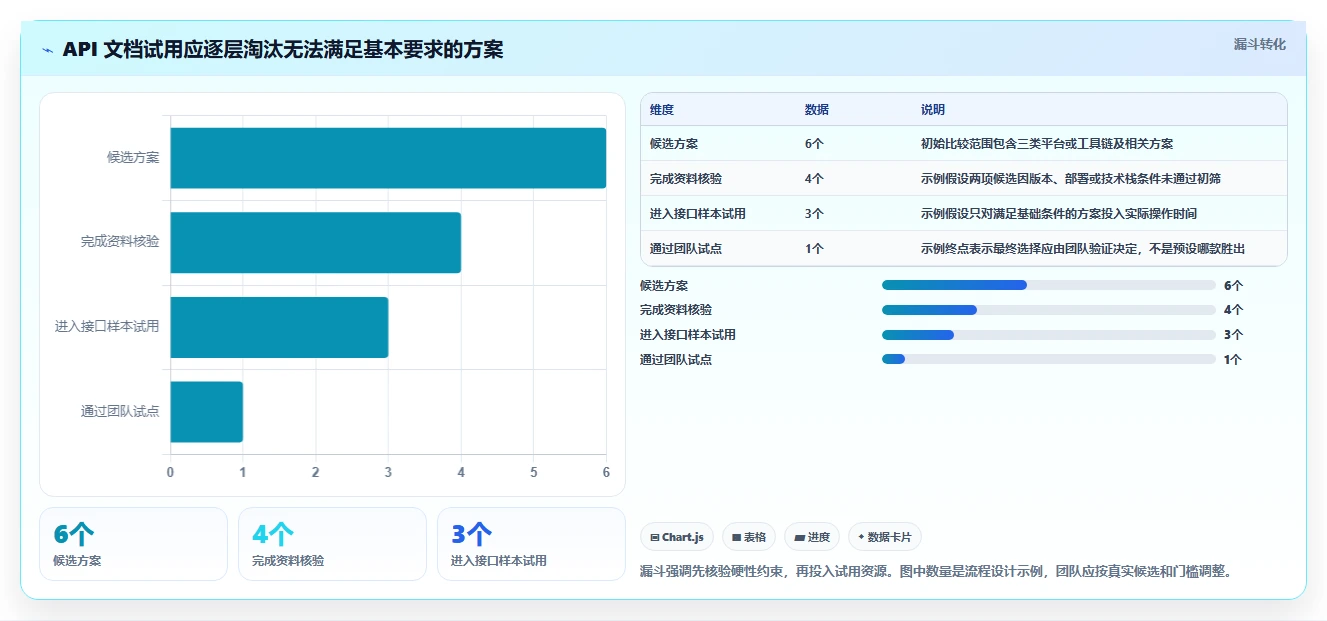Click the 1个 table data cell

coord(814,249)
